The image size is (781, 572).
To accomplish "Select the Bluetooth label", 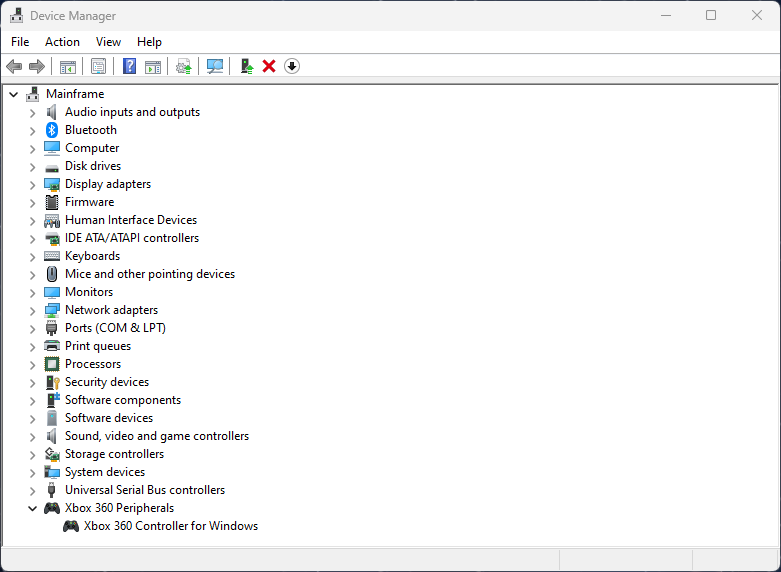I will click(x=91, y=130).
